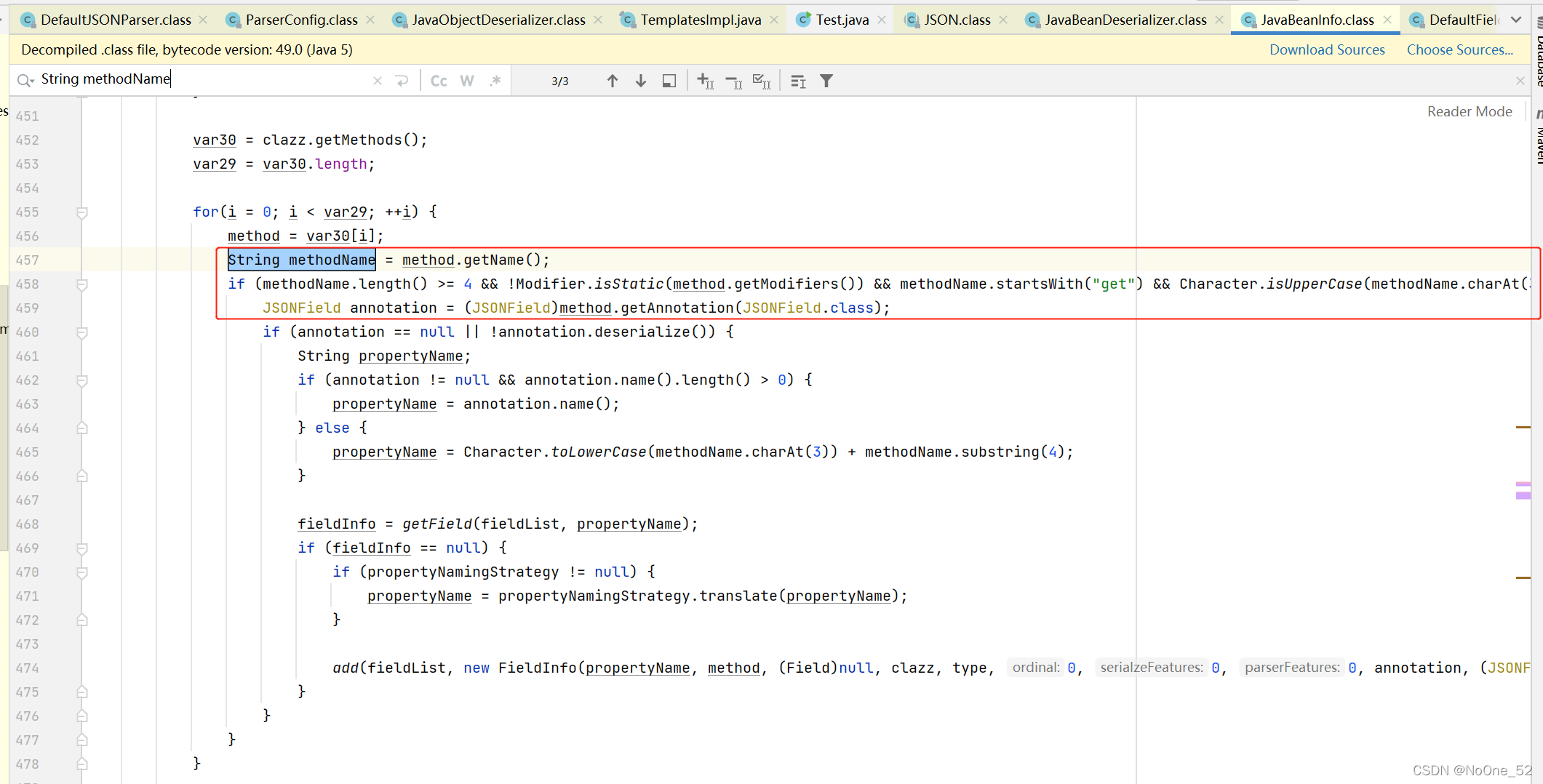Click line number 457 in gutter

[28, 260]
